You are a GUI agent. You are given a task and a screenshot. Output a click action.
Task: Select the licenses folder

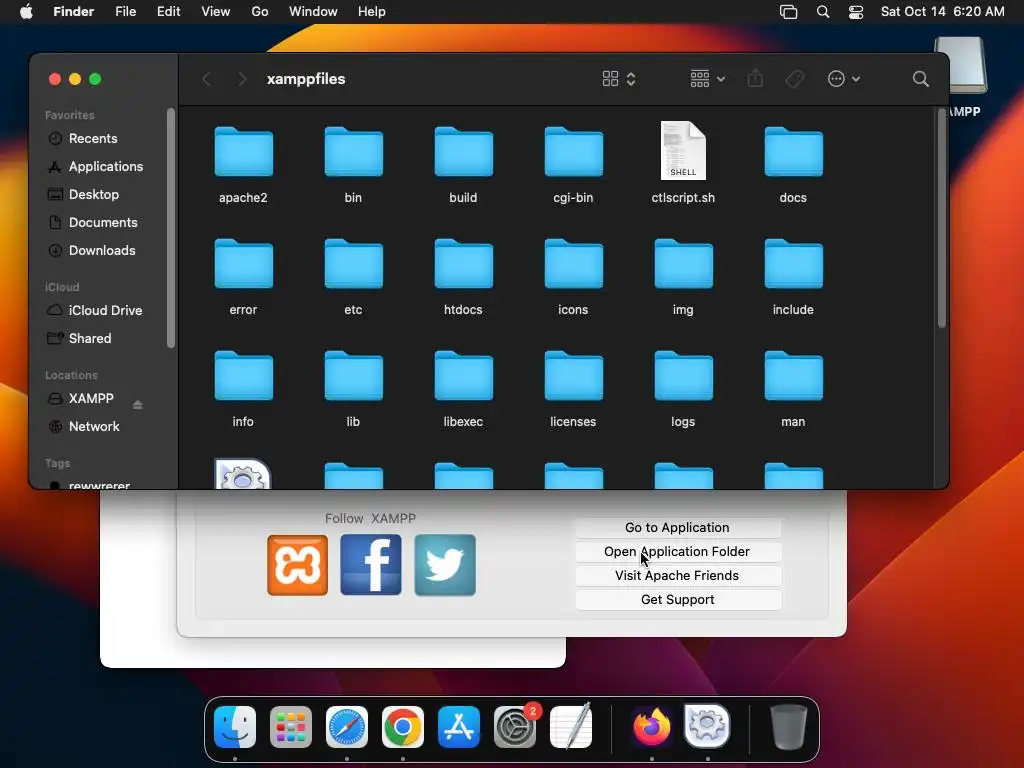tap(573, 376)
